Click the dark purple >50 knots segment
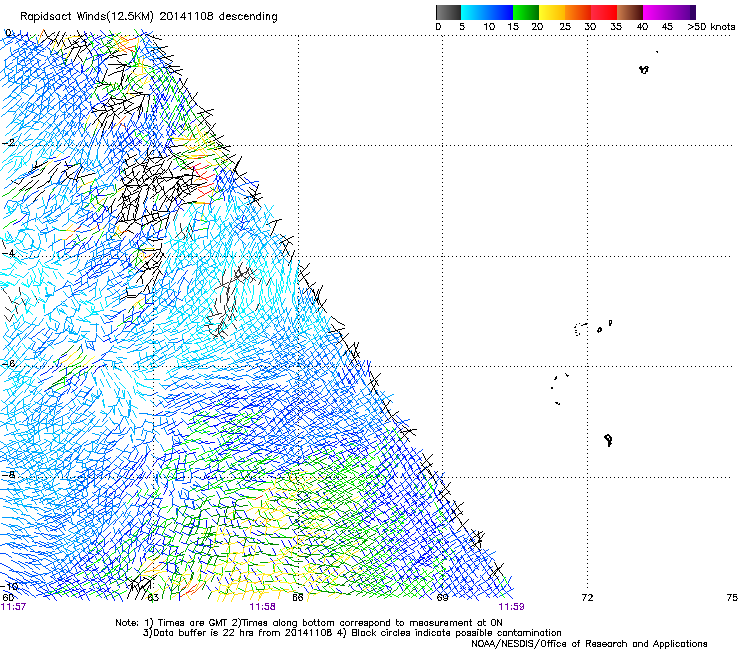Viewport: 740px width, 650px height. pyautogui.click(x=692, y=12)
